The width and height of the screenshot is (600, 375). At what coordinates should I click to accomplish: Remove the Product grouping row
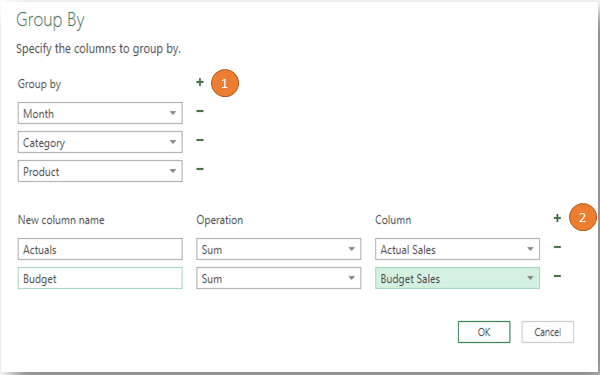[x=200, y=169]
